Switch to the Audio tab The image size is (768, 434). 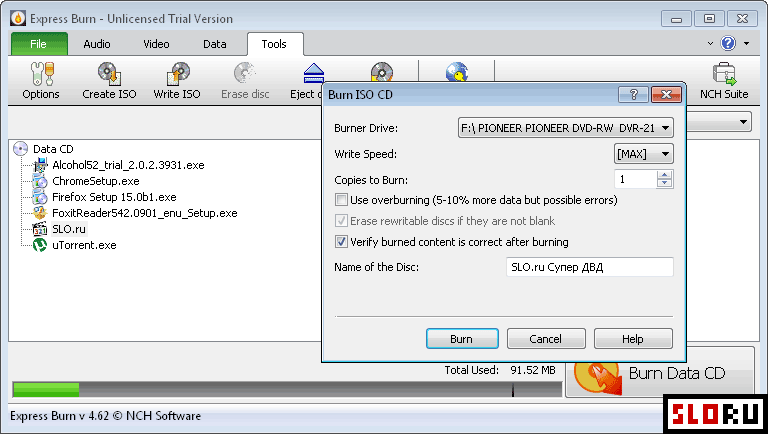(96, 44)
